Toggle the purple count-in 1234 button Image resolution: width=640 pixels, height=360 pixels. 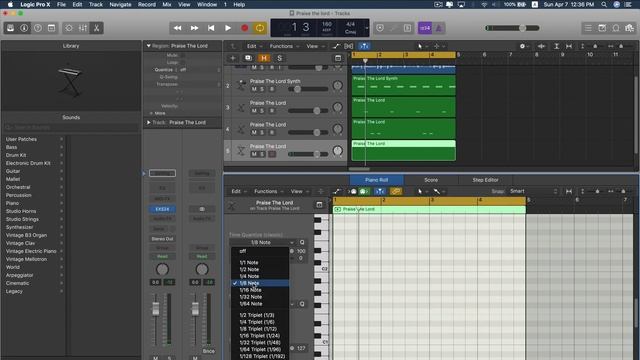click(425, 28)
